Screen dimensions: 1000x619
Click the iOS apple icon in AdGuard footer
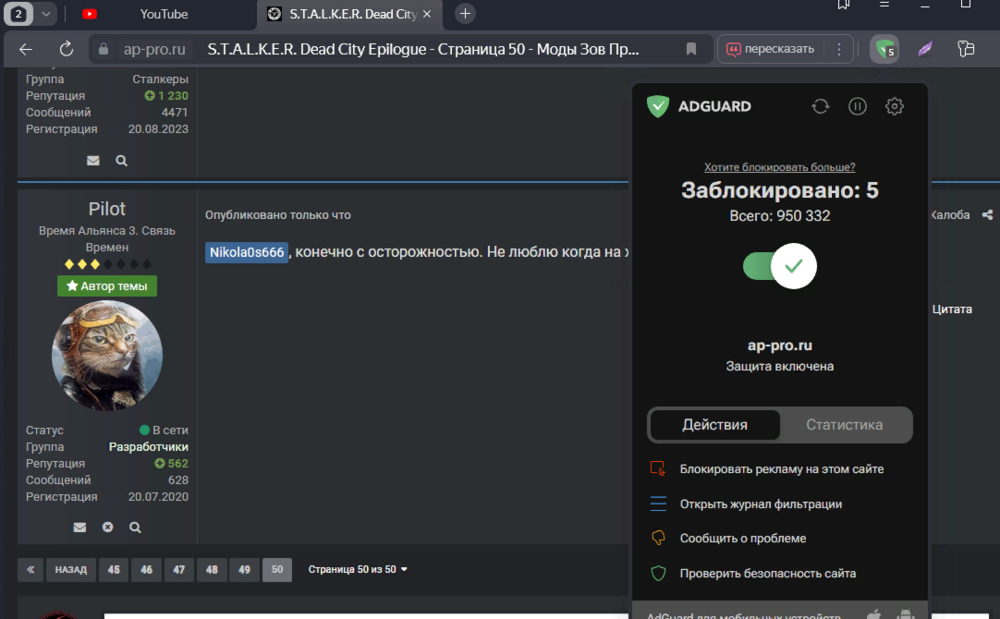pos(874,615)
